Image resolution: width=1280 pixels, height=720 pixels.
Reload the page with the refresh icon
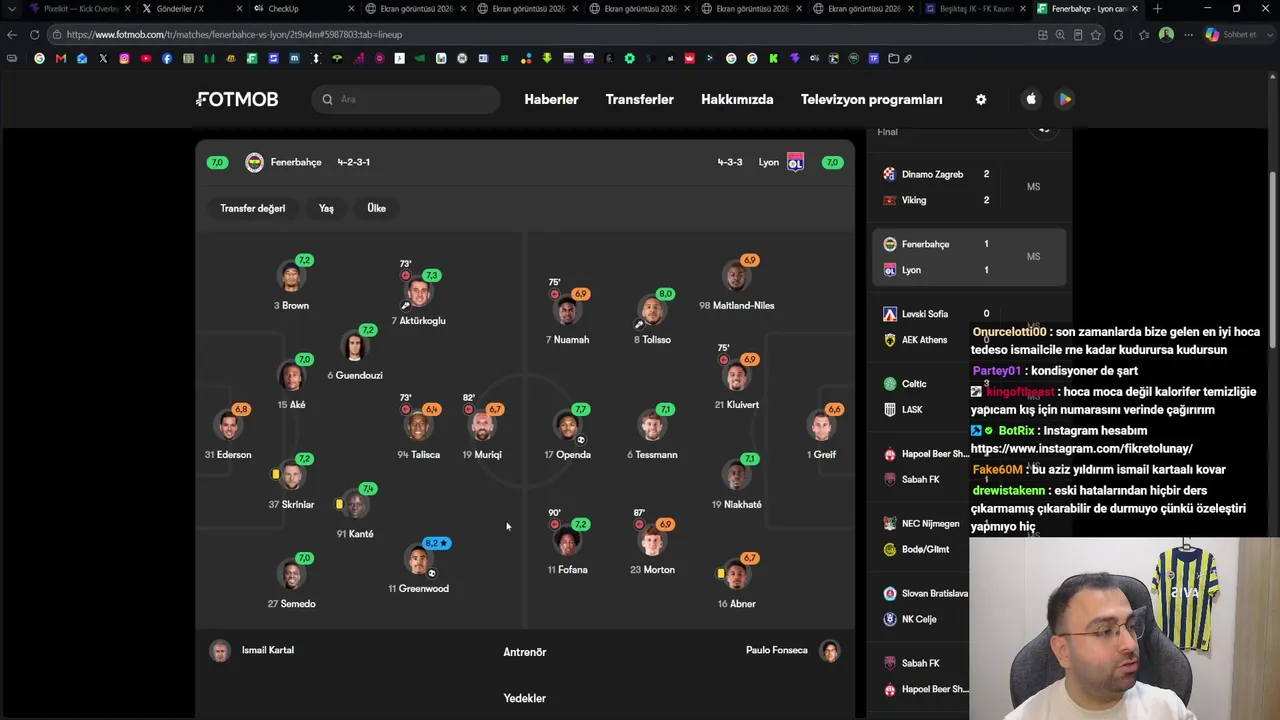34,34
